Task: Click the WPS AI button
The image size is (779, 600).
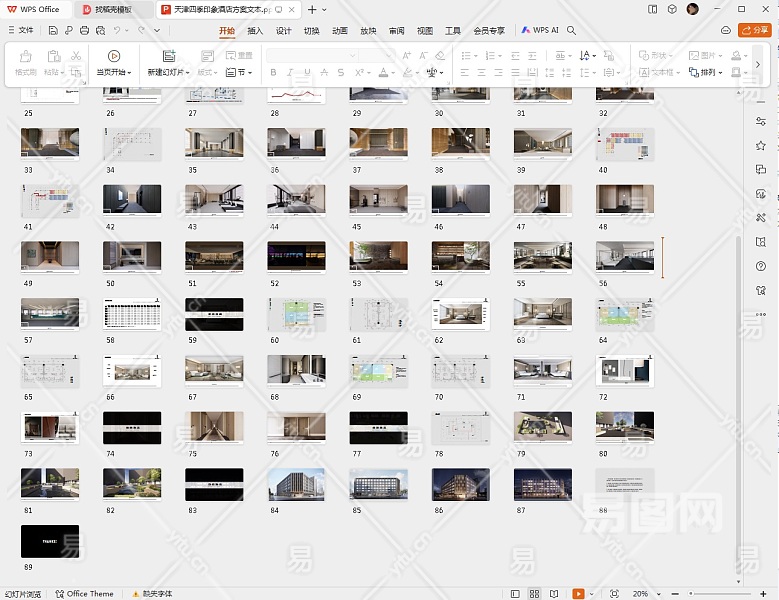Action: (x=540, y=31)
